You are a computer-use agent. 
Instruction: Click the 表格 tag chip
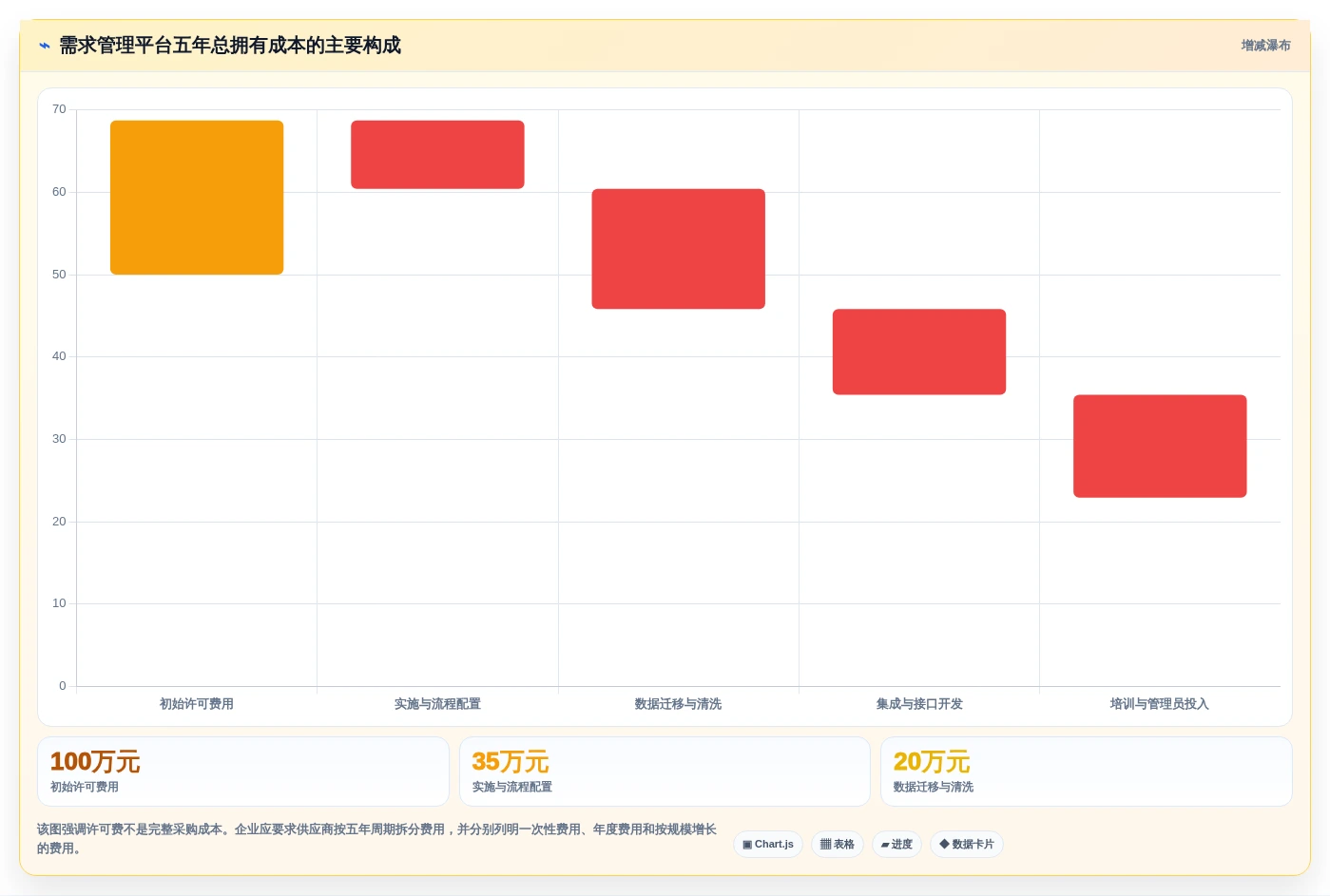pos(838,844)
